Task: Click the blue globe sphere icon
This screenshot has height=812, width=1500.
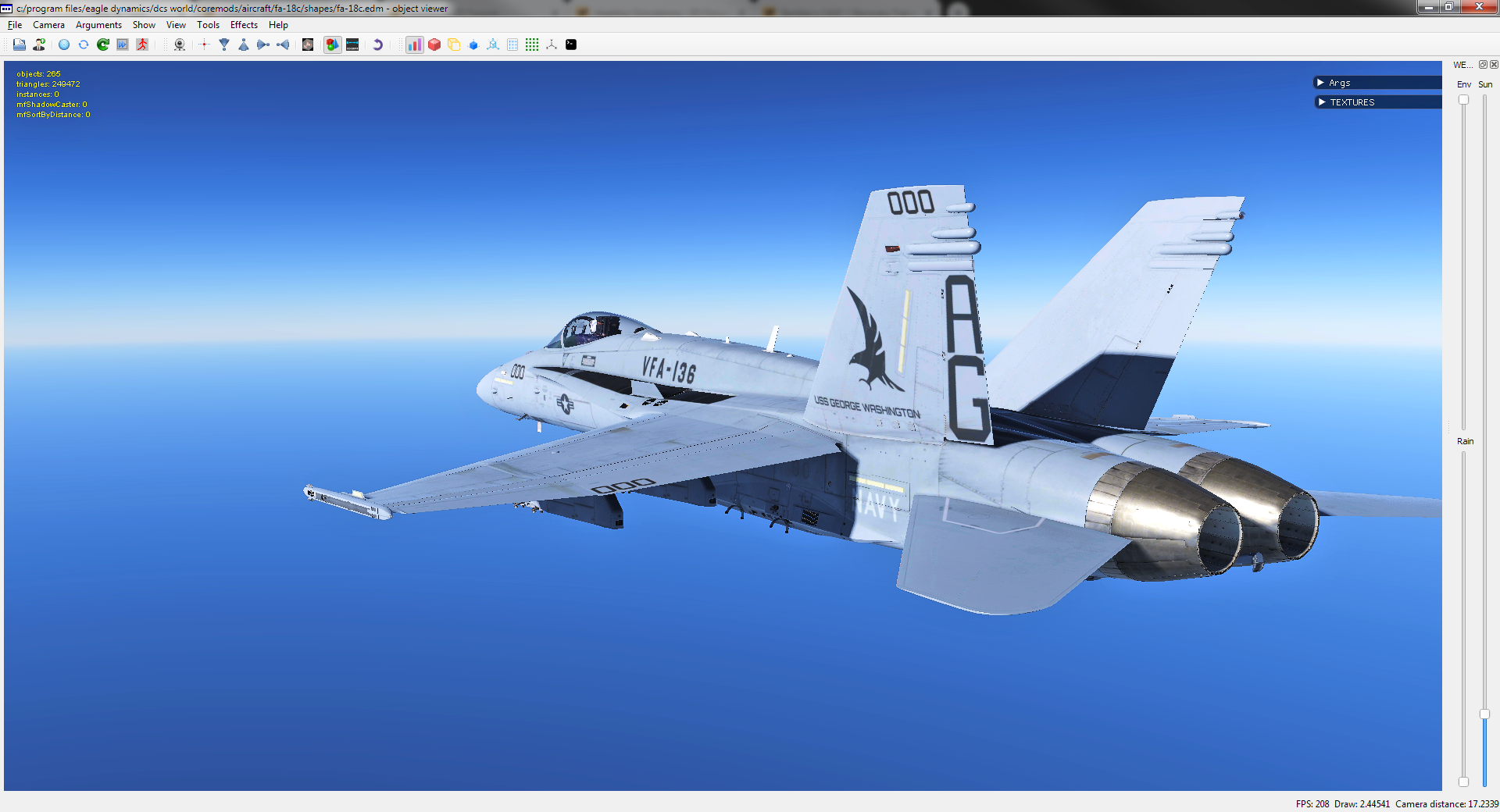Action: click(x=64, y=45)
